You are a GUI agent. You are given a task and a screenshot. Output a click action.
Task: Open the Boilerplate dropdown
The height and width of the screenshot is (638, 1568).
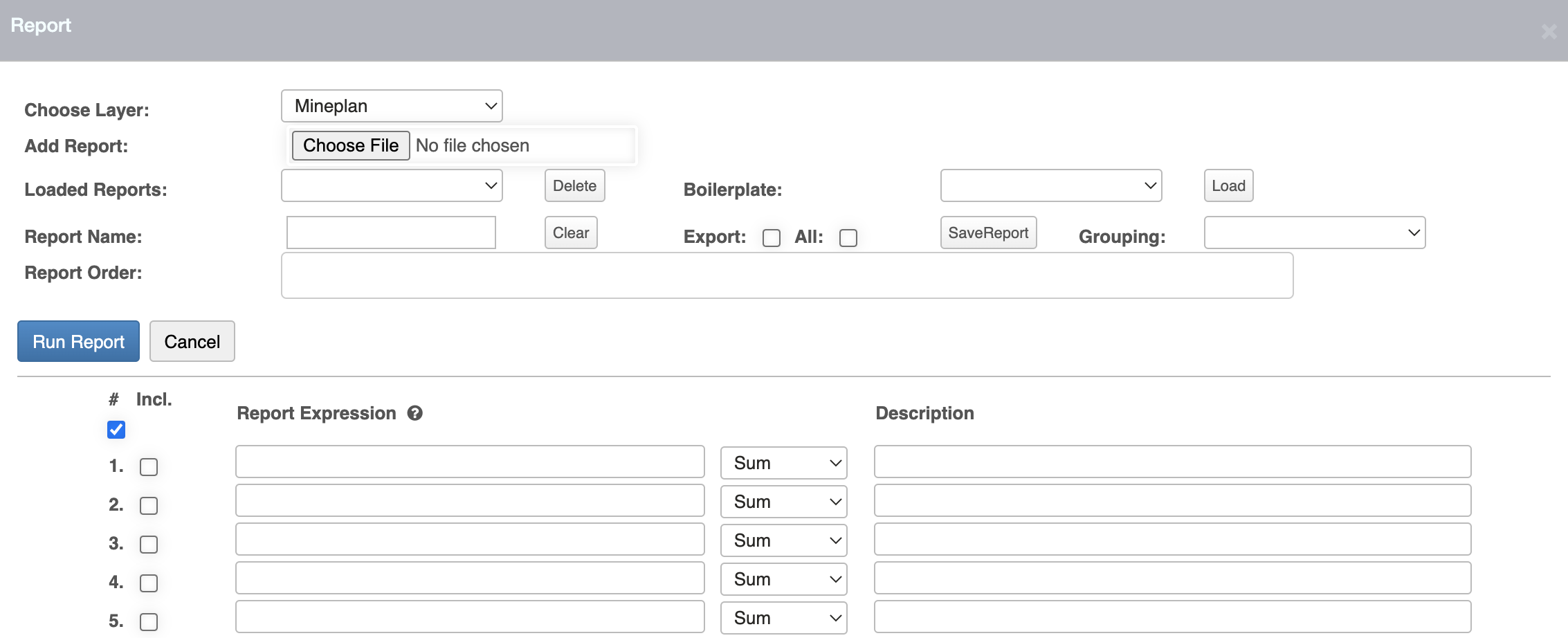(1050, 185)
